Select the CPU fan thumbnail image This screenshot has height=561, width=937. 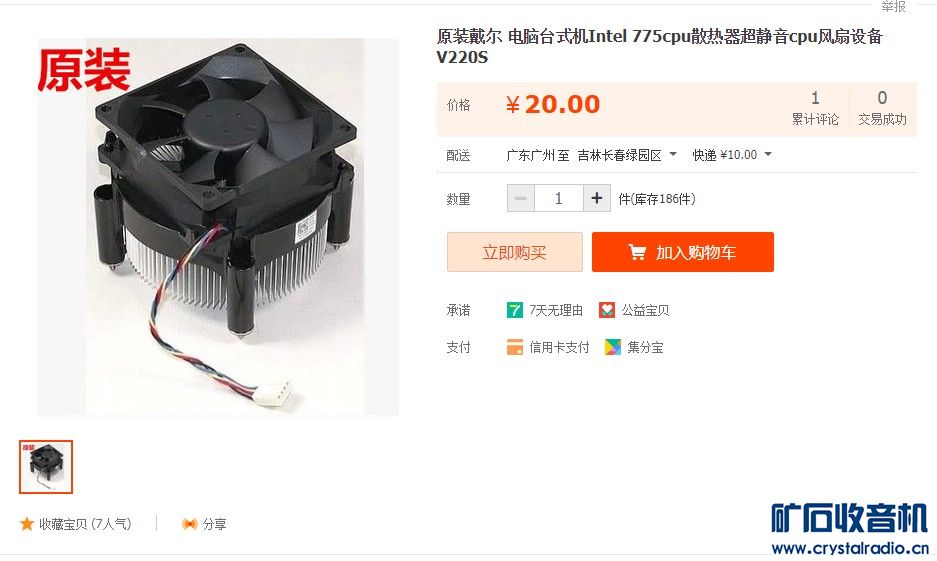(x=46, y=467)
